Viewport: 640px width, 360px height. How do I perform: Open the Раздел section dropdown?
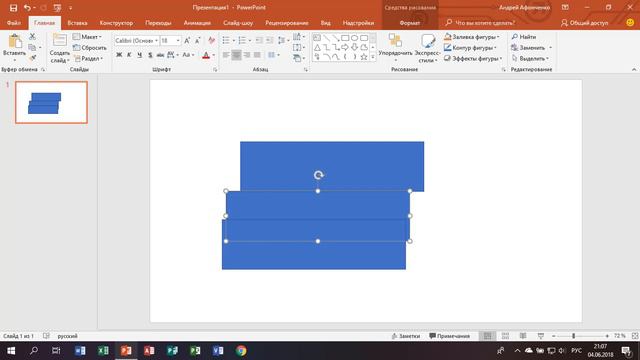88,58
